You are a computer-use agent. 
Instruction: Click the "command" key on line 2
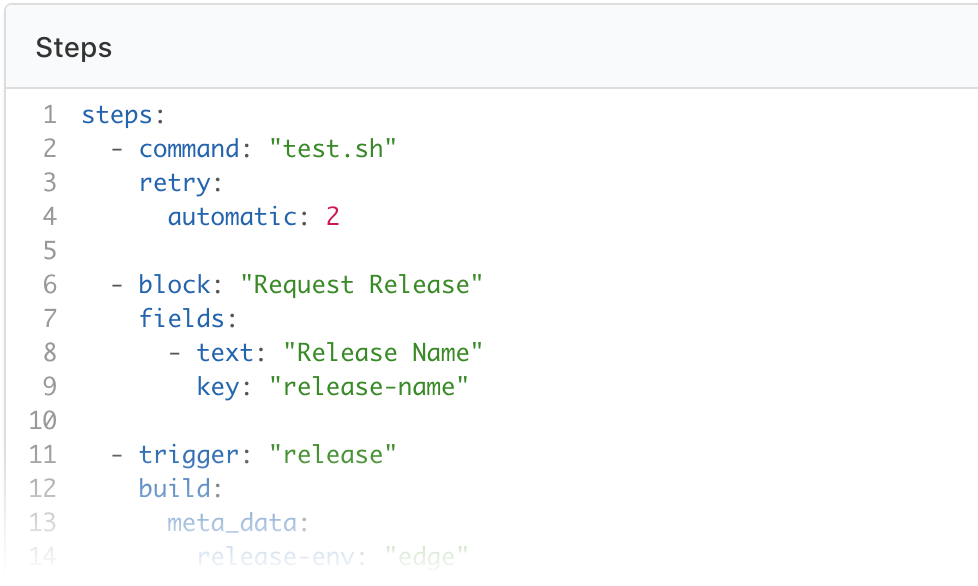pyautogui.click(x=189, y=149)
